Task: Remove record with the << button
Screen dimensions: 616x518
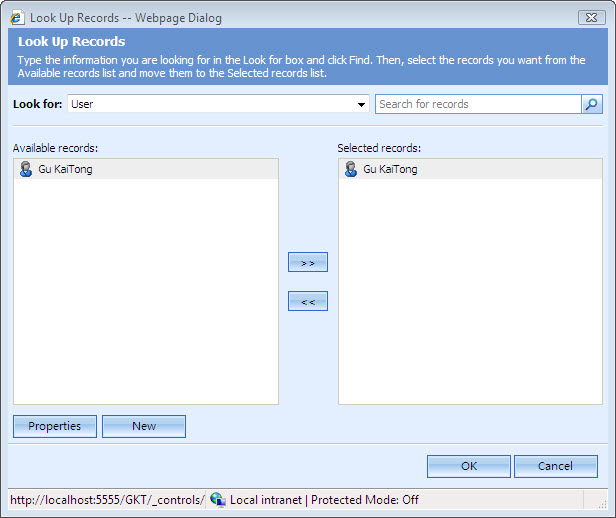Action: [308, 301]
